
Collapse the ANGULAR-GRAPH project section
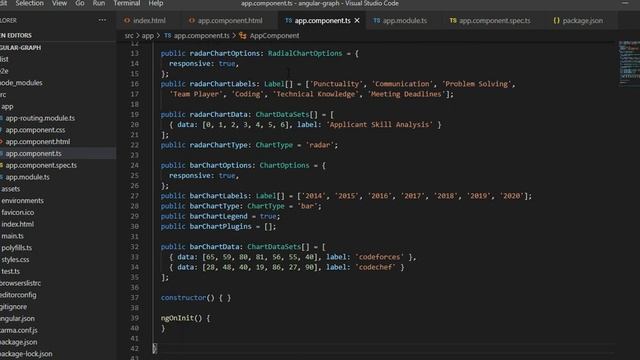pyautogui.click(x=20, y=48)
